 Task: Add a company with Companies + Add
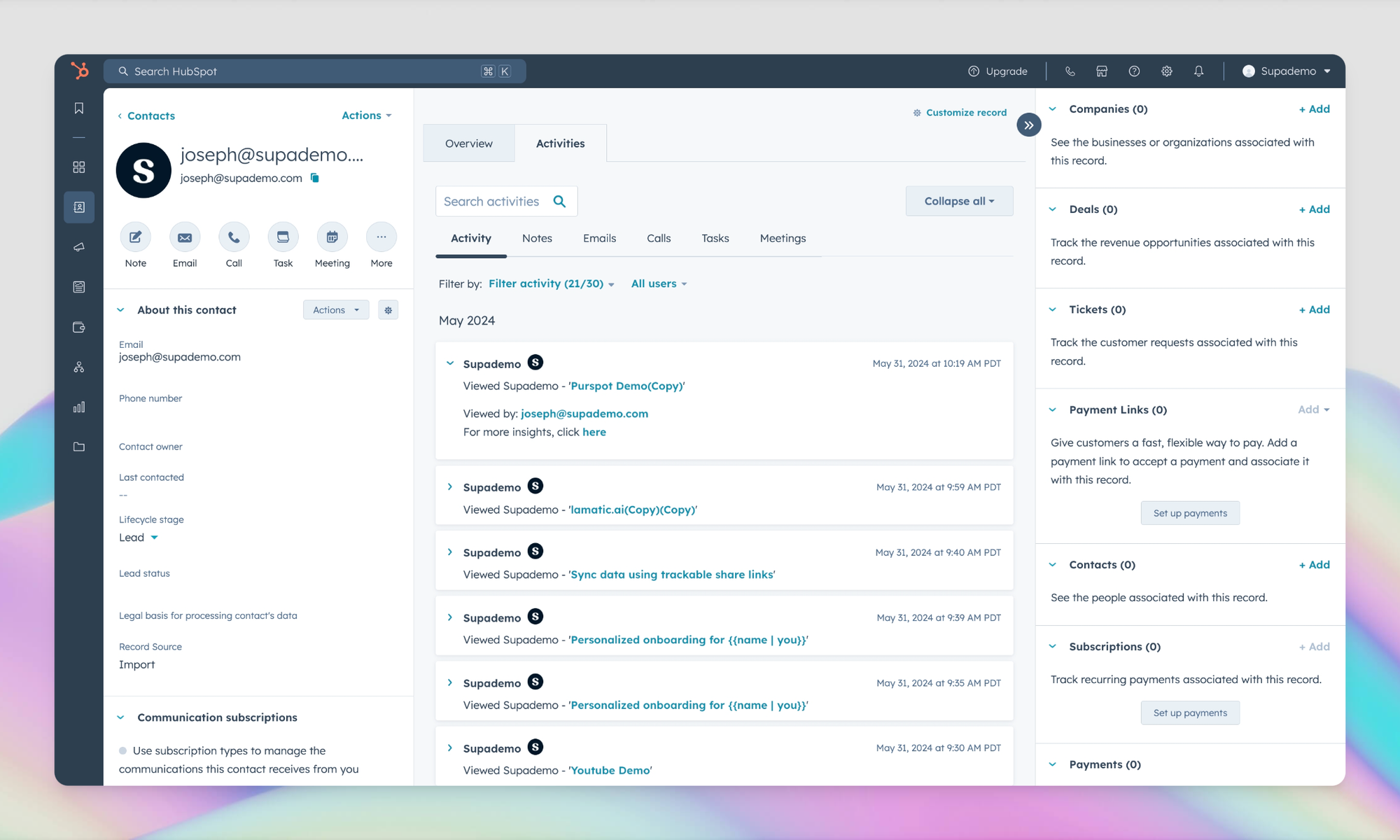1315,109
